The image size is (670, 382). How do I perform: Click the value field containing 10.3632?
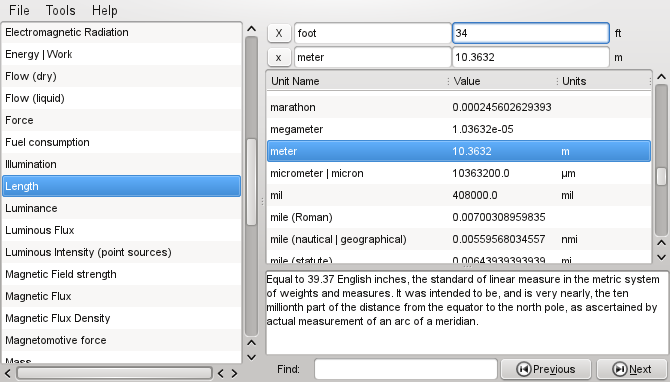(531, 57)
